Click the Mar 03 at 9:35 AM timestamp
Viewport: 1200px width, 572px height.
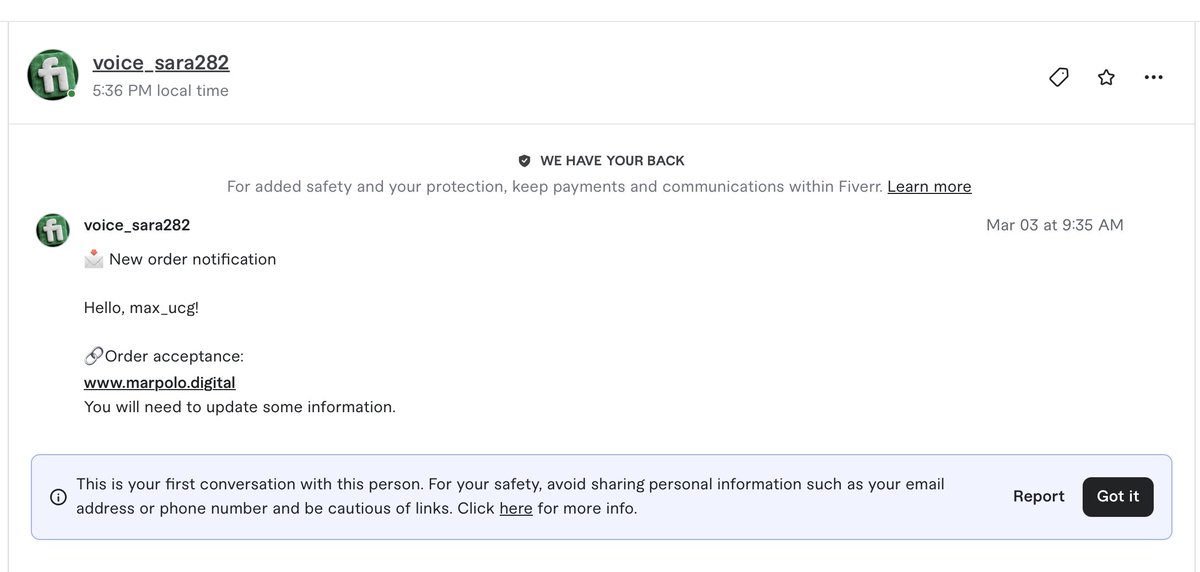point(1055,225)
